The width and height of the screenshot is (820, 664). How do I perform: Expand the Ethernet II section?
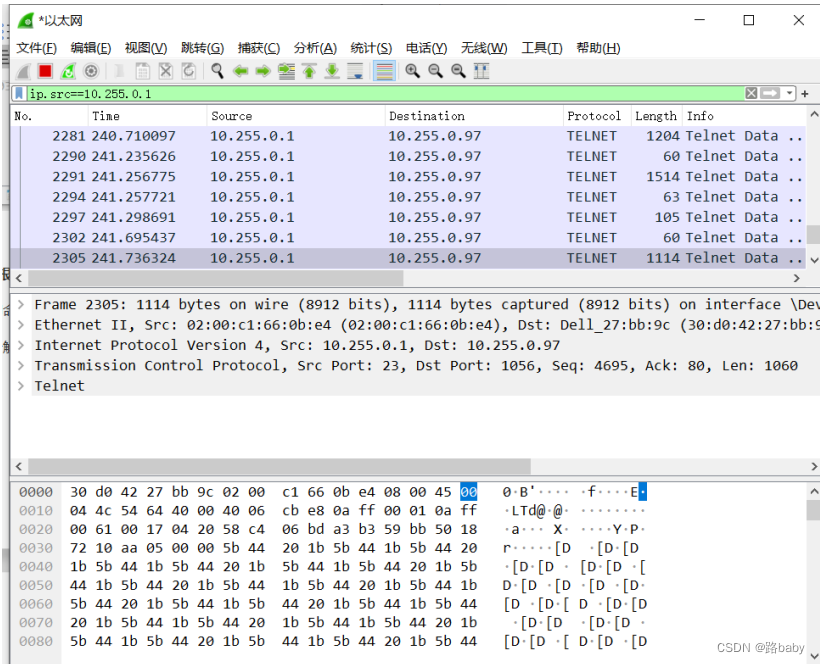[x=21, y=325]
